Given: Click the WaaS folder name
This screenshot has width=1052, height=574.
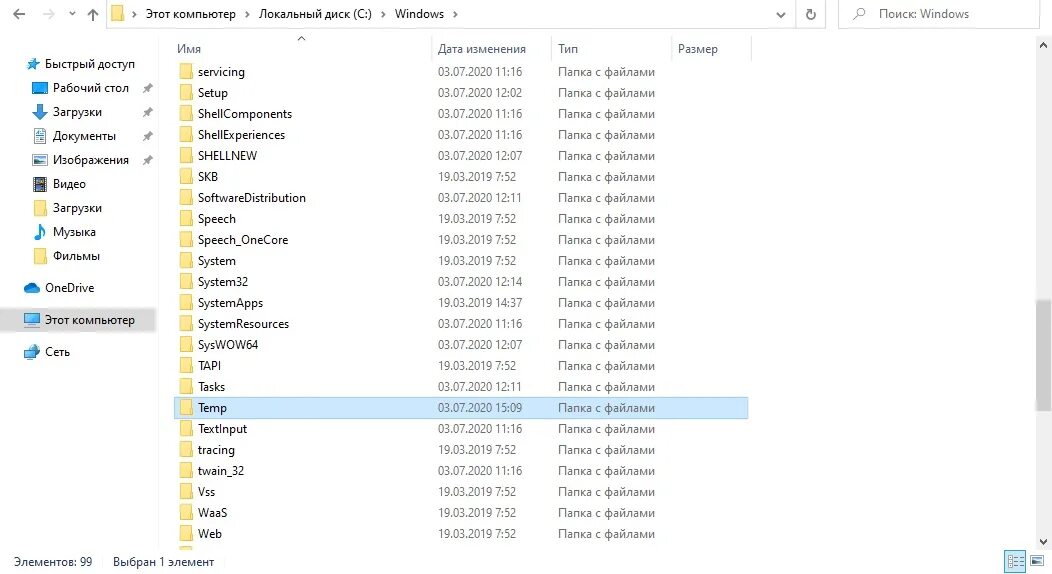Looking at the screenshot, I should point(212,513).
